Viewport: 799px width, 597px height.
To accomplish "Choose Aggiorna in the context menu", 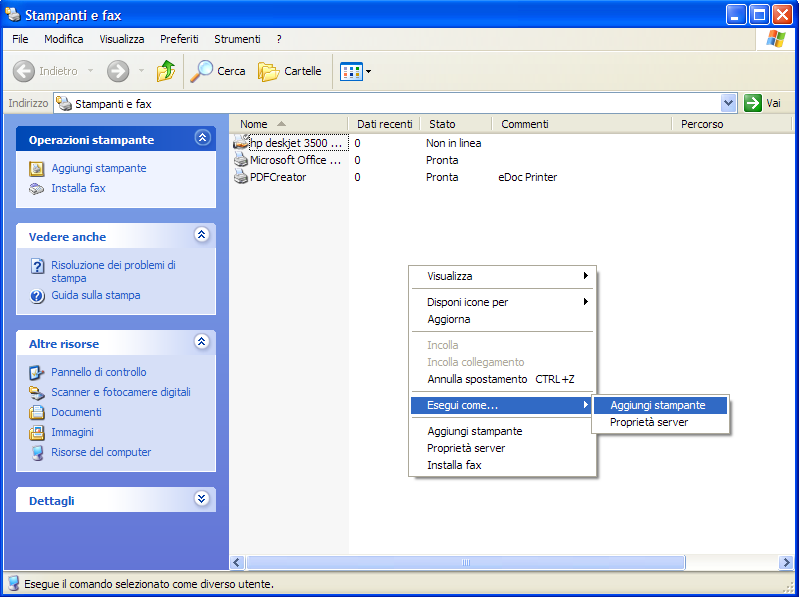I will click(x=502, y=319).
